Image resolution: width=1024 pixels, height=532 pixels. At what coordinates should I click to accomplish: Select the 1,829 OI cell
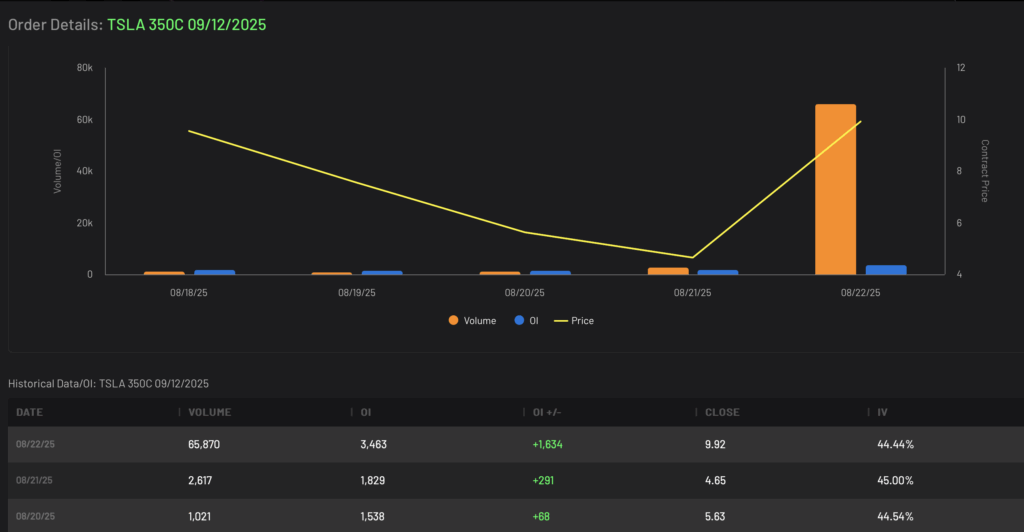[x=372, y=480]
